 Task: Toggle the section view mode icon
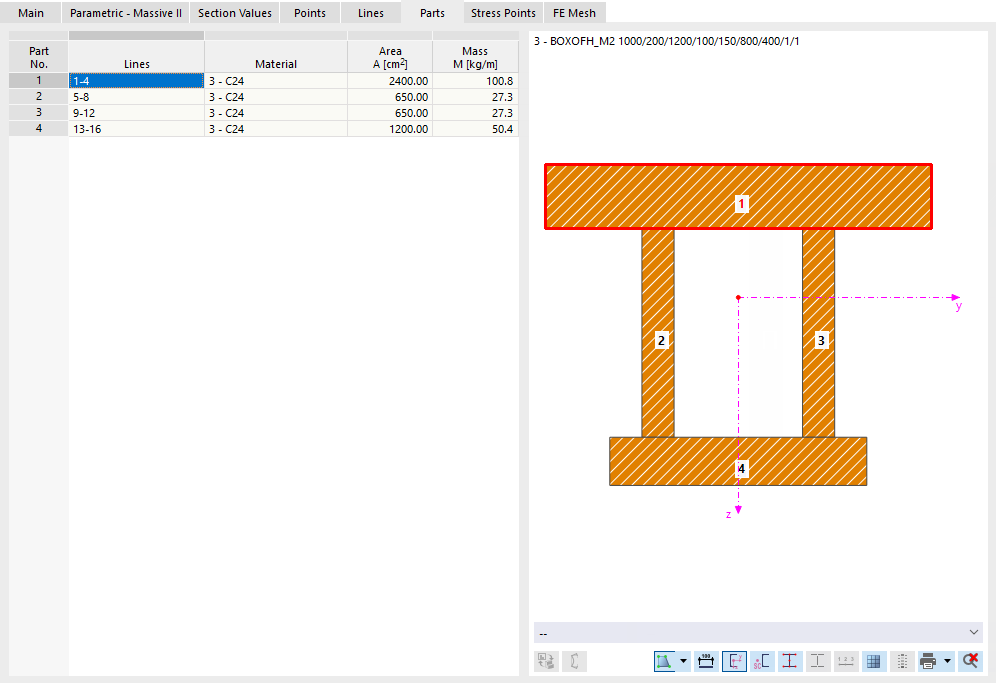[664, 661]
